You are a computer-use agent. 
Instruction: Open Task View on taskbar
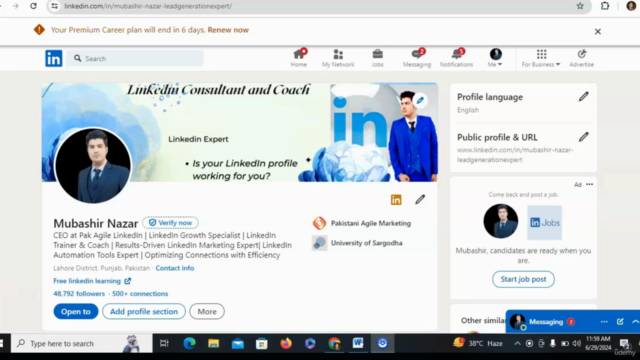(x=164, y=343)
